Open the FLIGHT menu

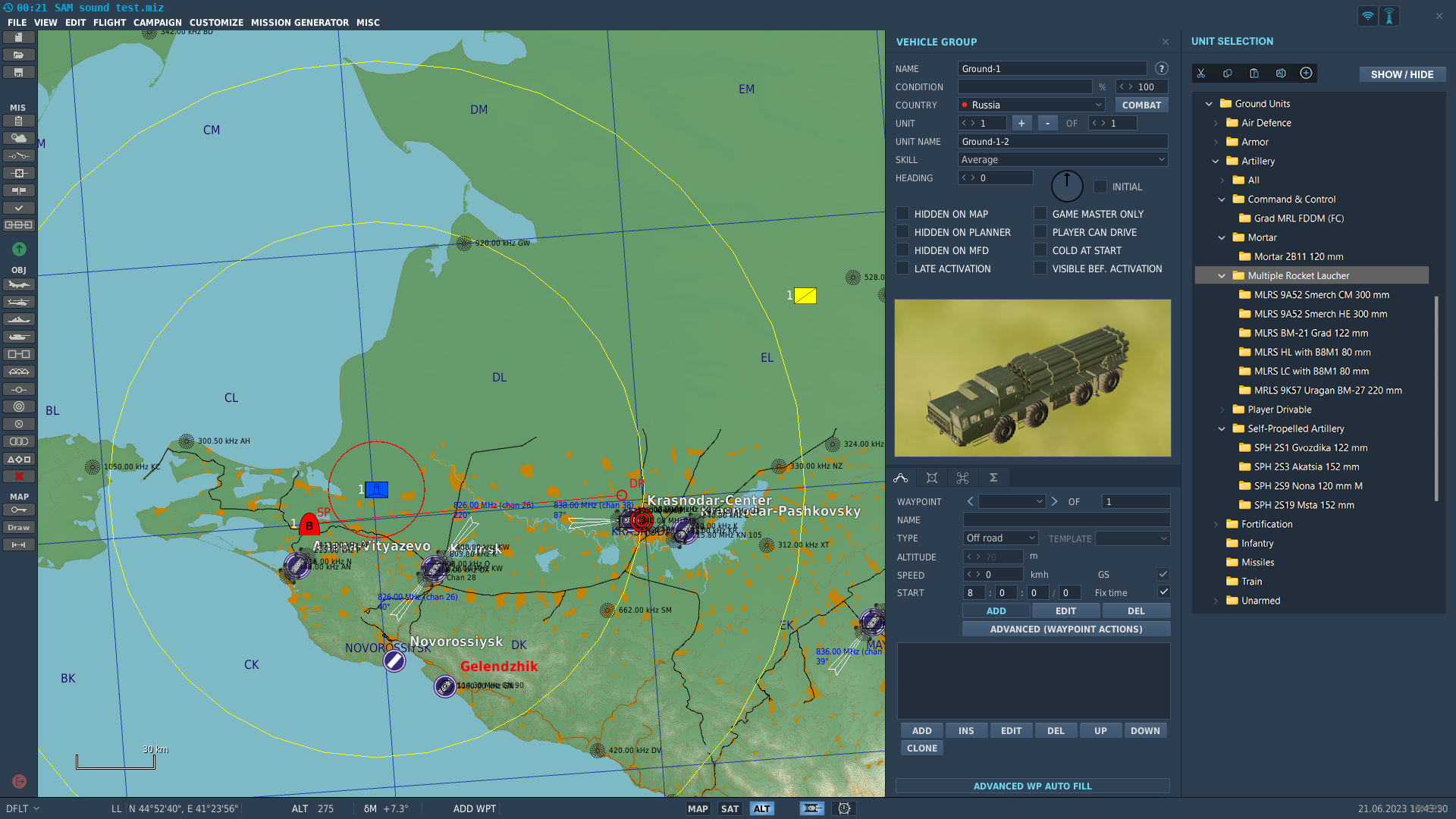109,23
